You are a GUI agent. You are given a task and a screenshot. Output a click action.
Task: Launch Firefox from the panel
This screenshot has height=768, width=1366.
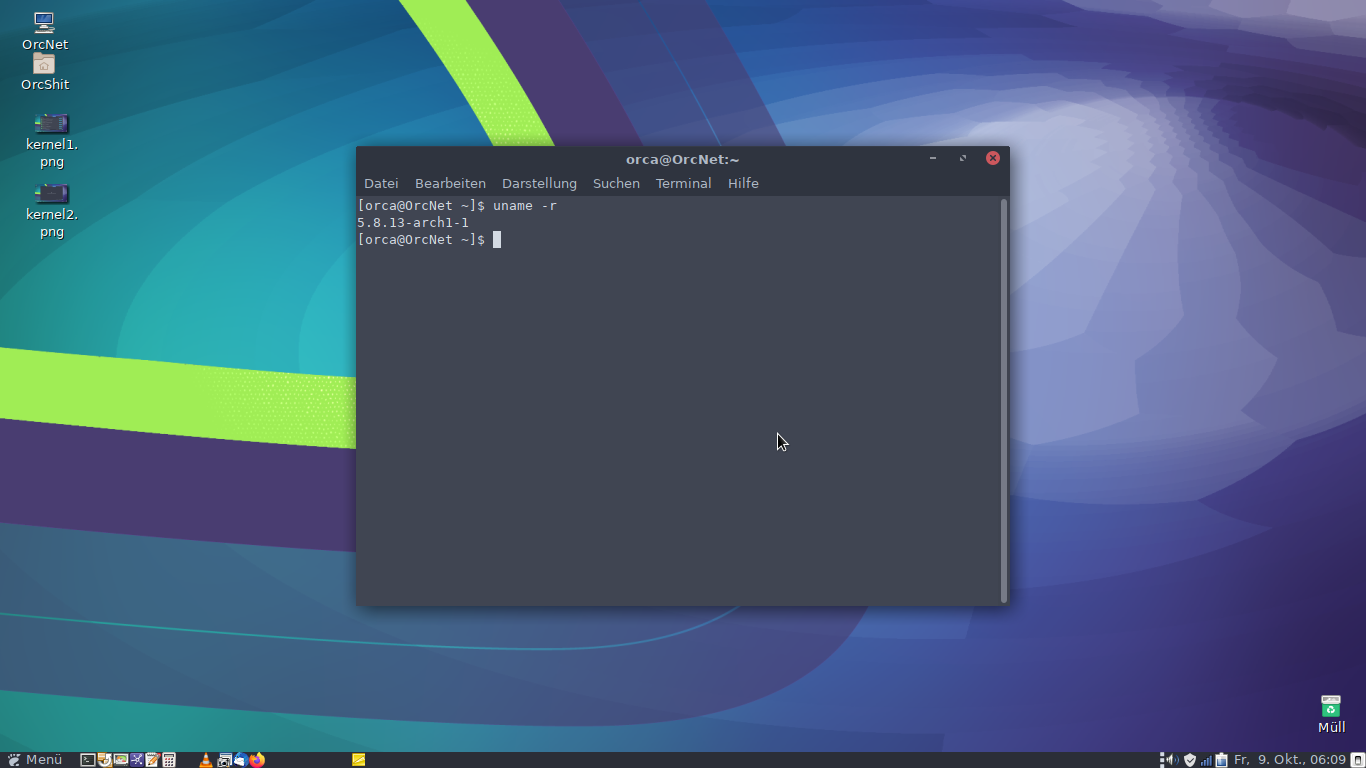257,760
